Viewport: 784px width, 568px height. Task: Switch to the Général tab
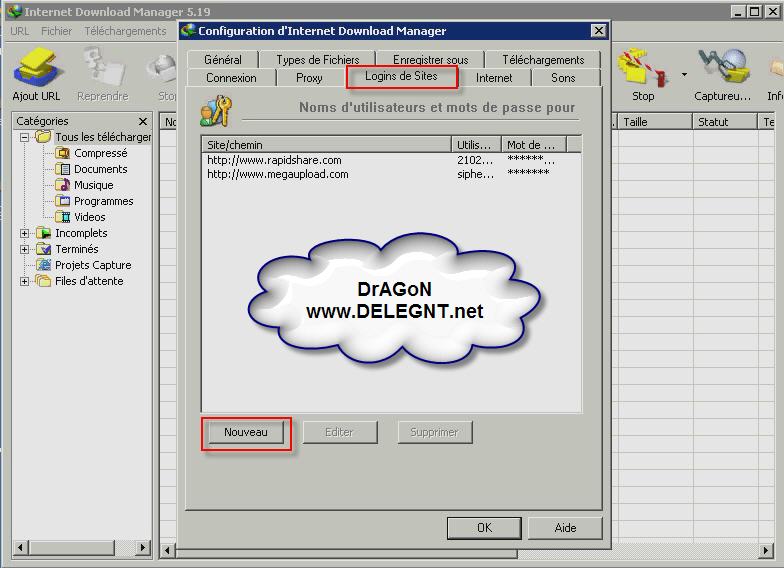(x=223, y=60)
